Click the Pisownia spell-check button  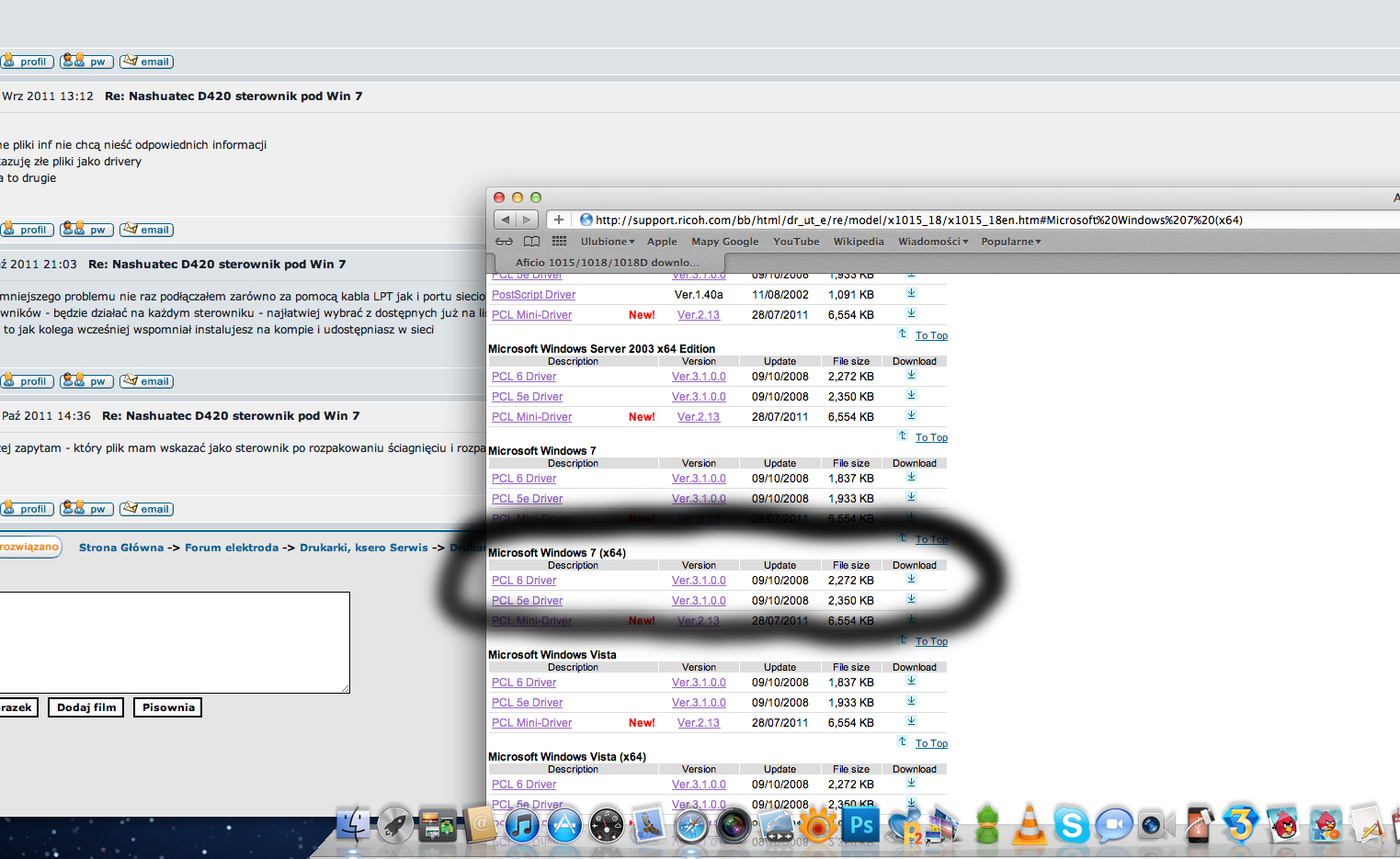(x=168, y=707)
